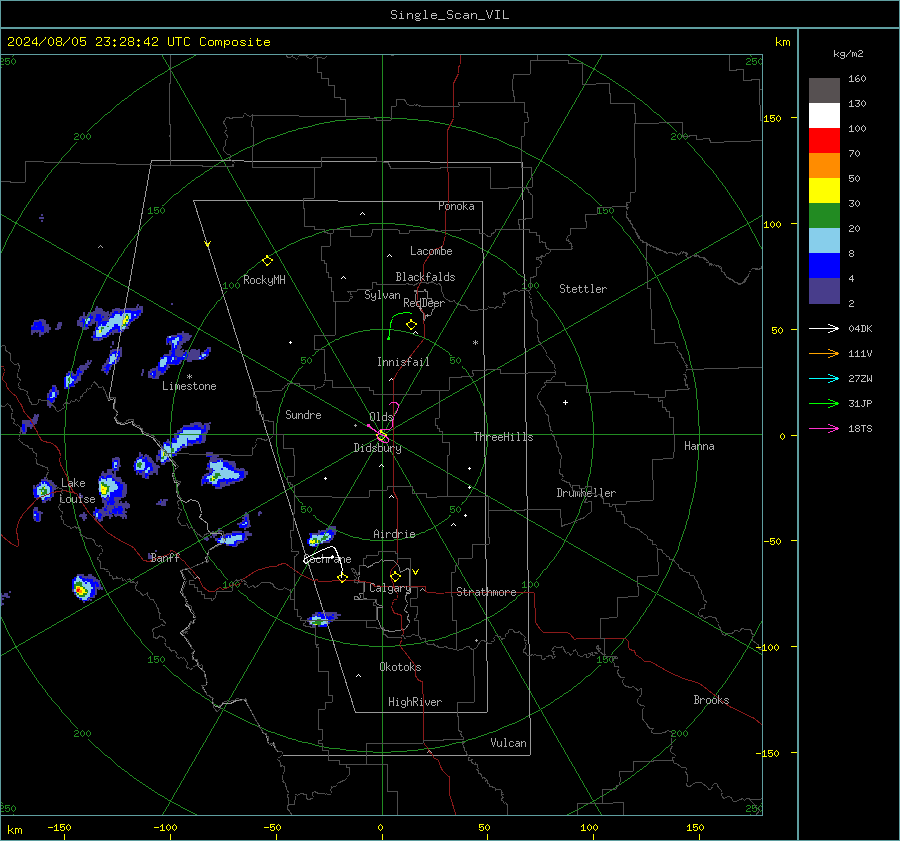Click the purple 2-4 legend swatch
This screenshot has width=900, height=841.
[x=824, y=290]
